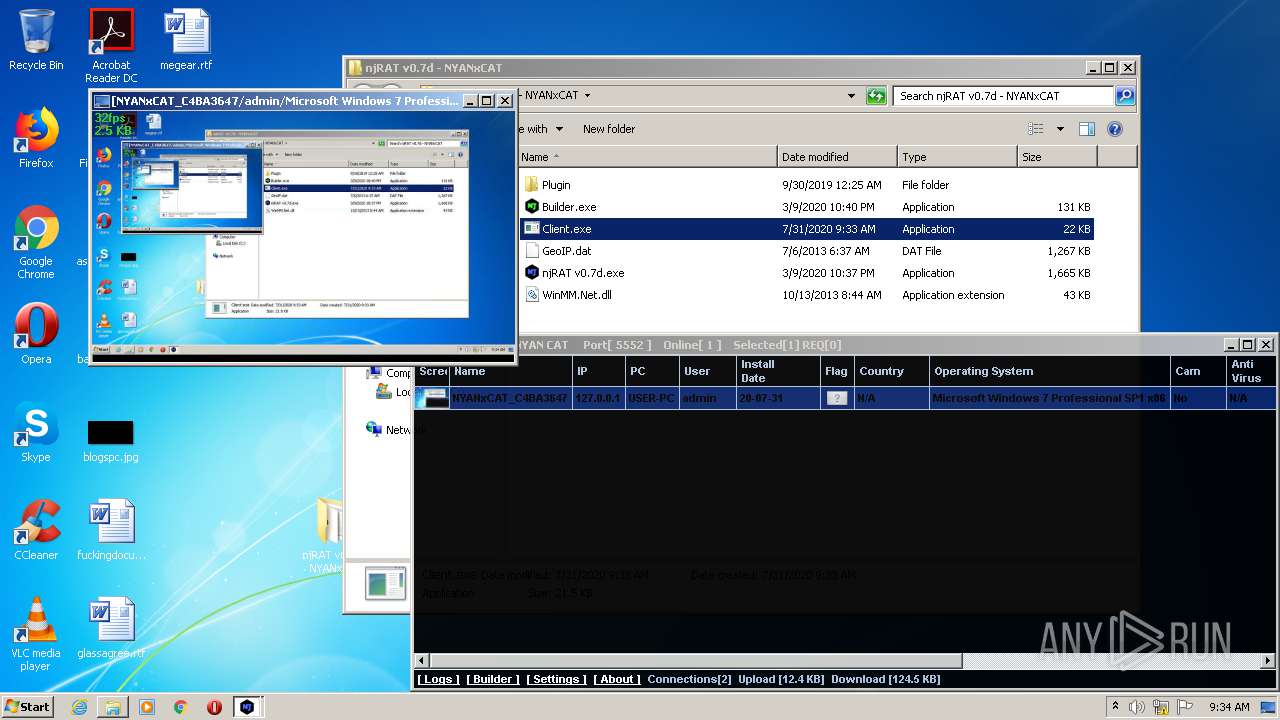
Task: Click the njRAT taskbar icon
Action: tap(247, 707)
